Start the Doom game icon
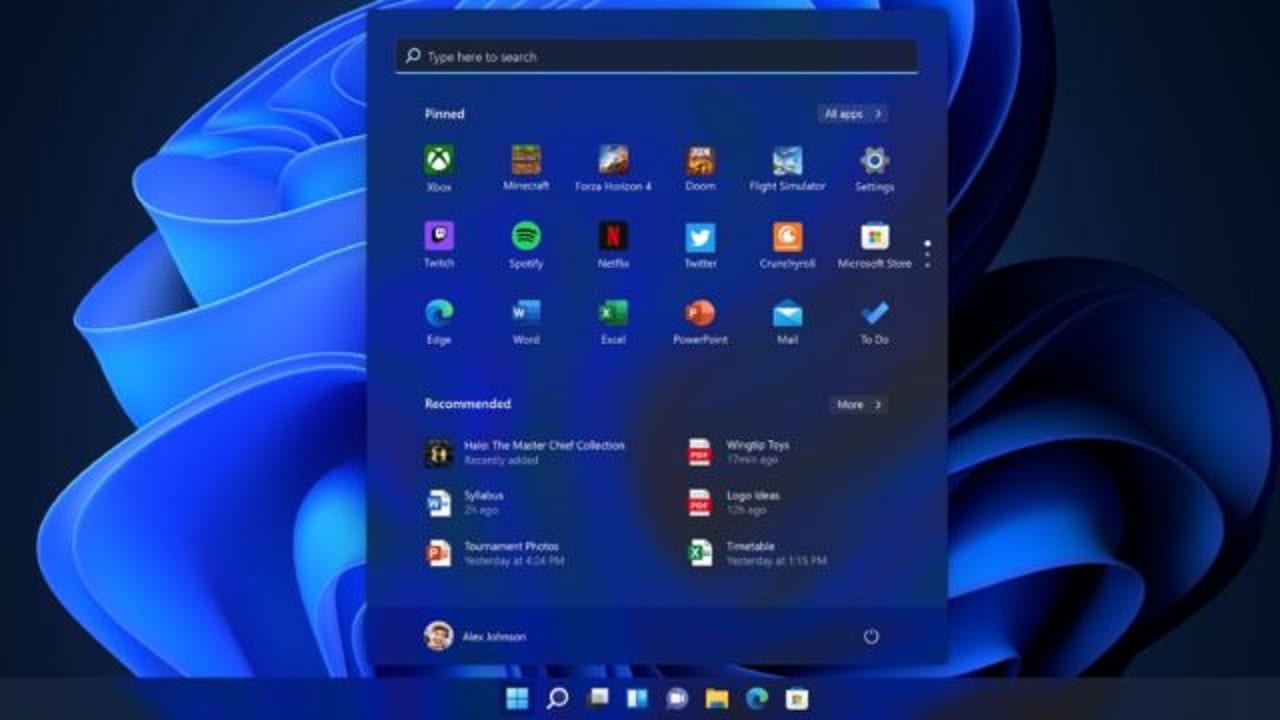This screenshot has width=1280, height=720. click(x=700, y=168)
